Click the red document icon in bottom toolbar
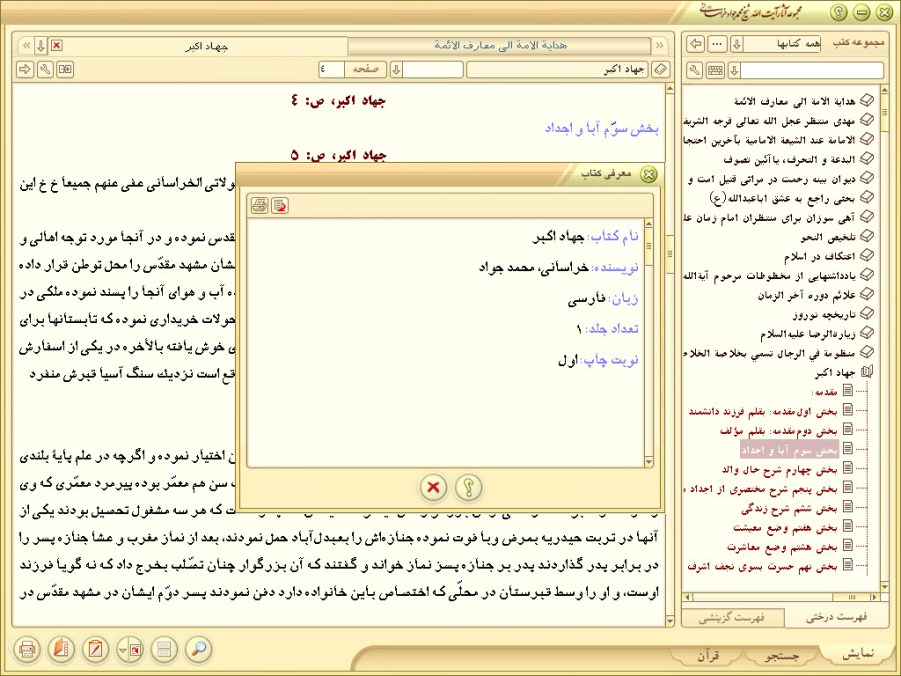 pyautogui.click(x=136, y=650)
